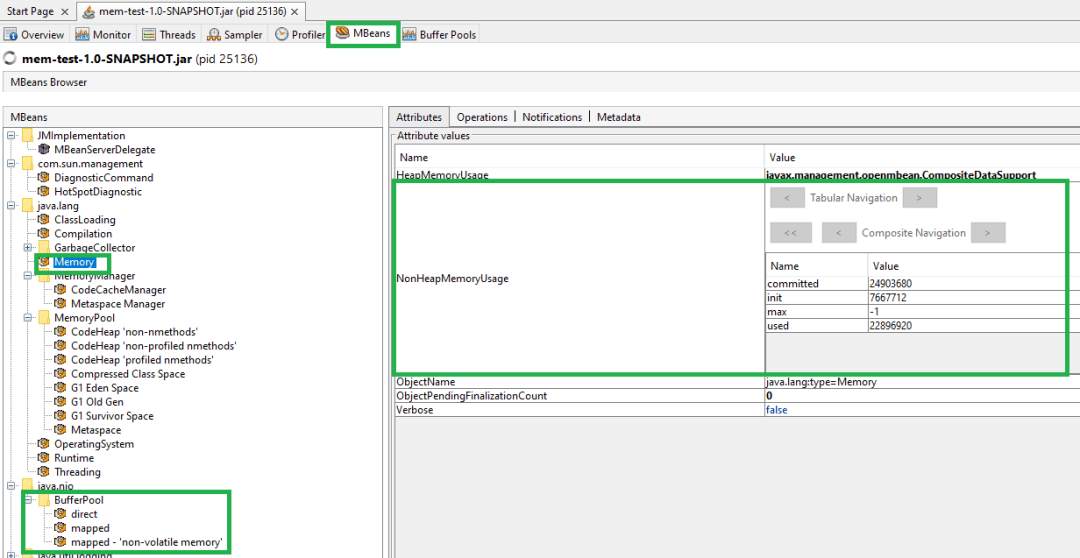Click the MemoryPool folder icon
The image size is (1080, 558).
click(44, 318)
